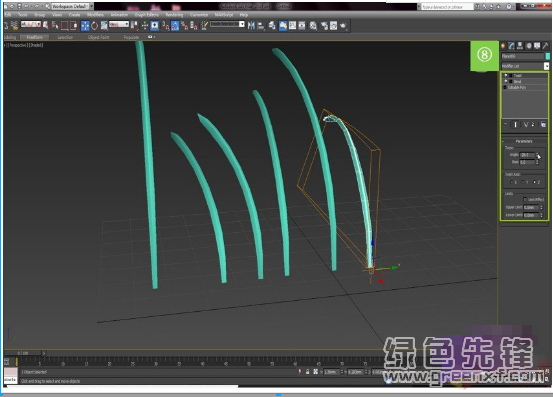Open the Modifiers menu
This screenshot has height=397, width=553.
point(95,15)
